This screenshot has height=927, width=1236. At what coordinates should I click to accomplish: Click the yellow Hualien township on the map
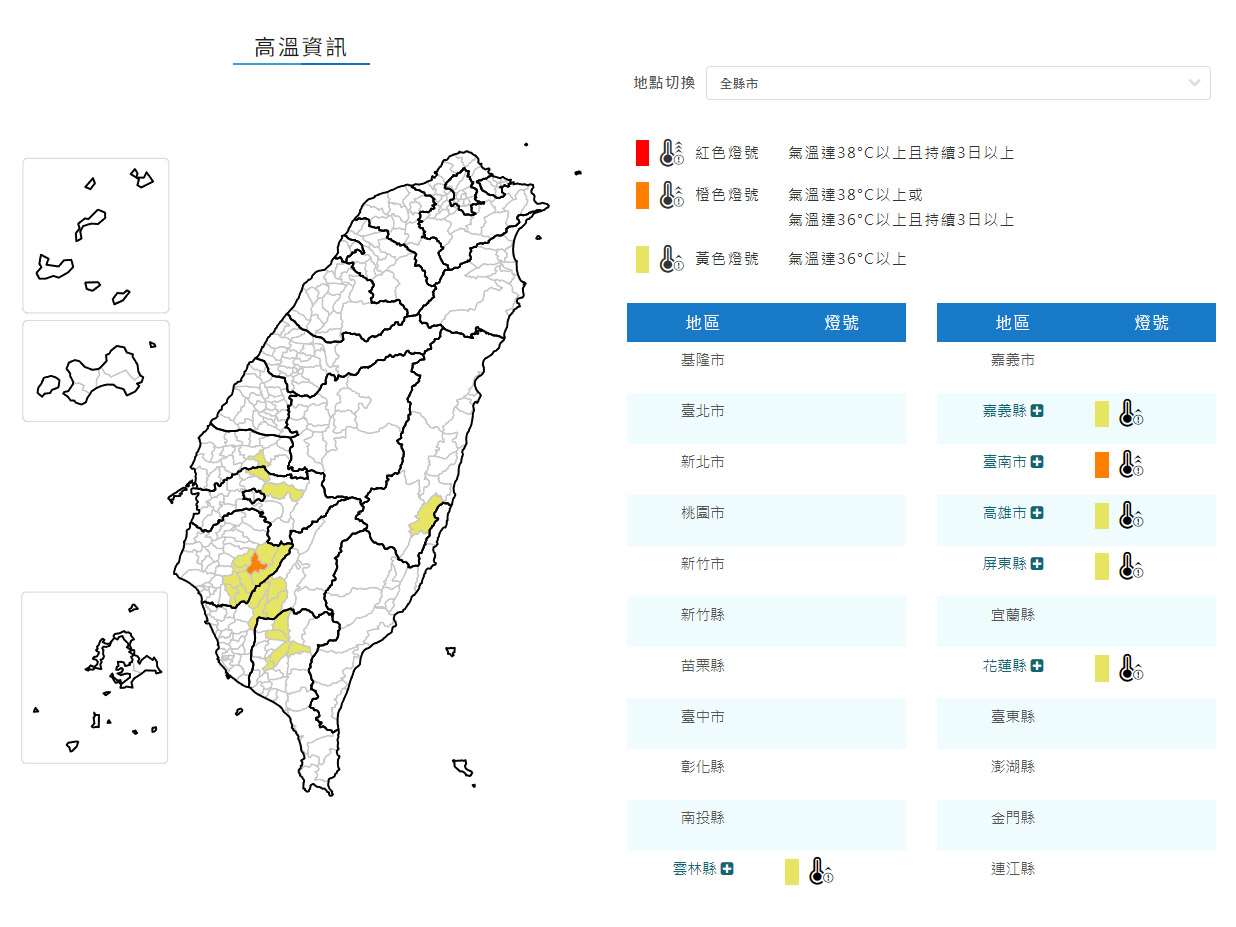427,514
